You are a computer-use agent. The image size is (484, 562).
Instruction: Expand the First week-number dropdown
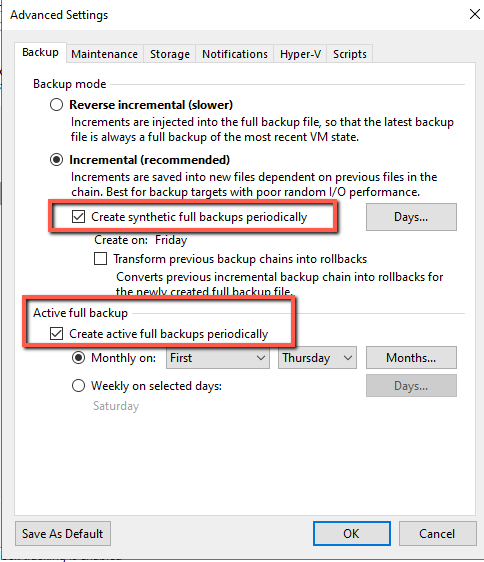coord(218,358)
